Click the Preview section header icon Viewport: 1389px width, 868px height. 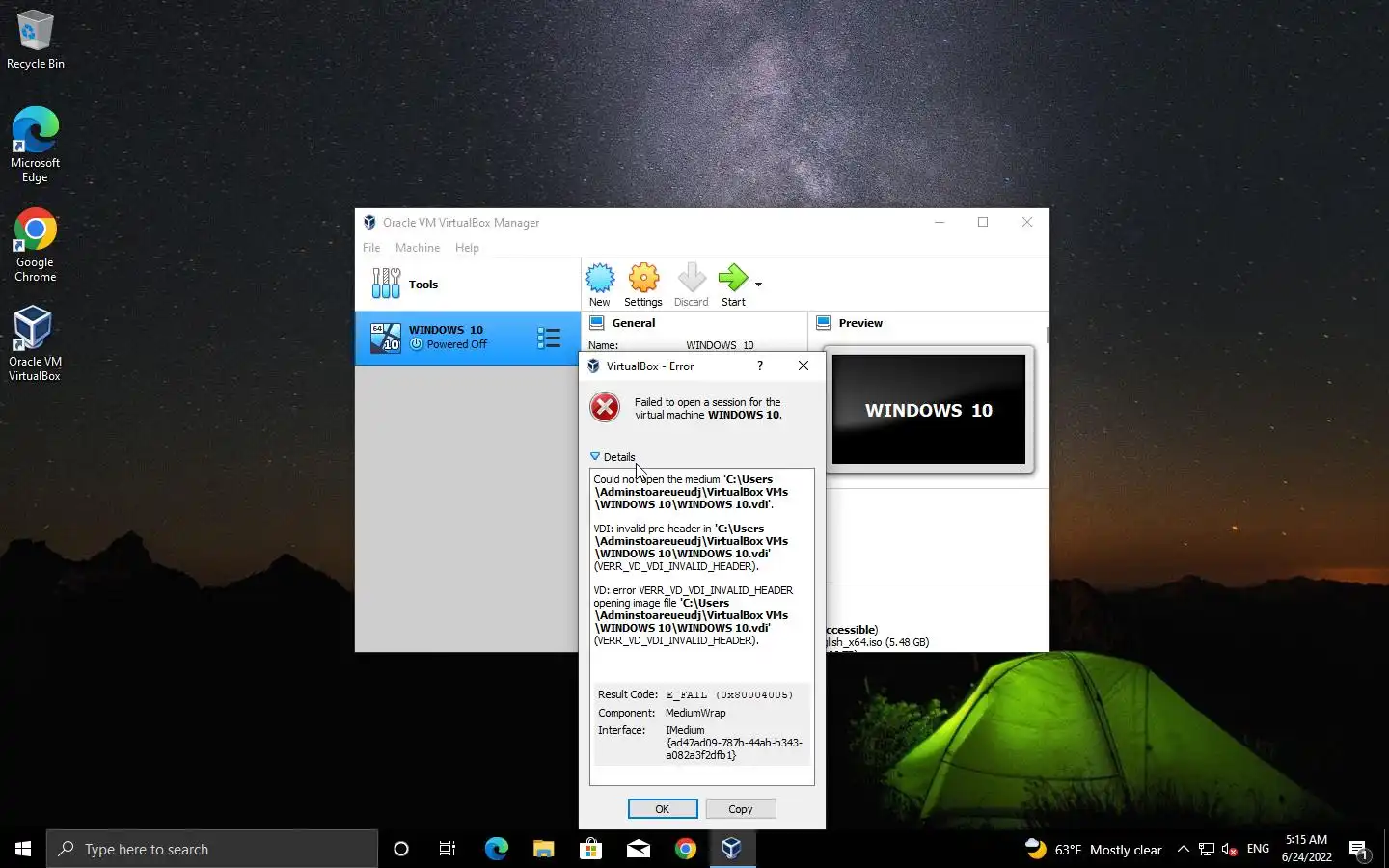(824, 323)
